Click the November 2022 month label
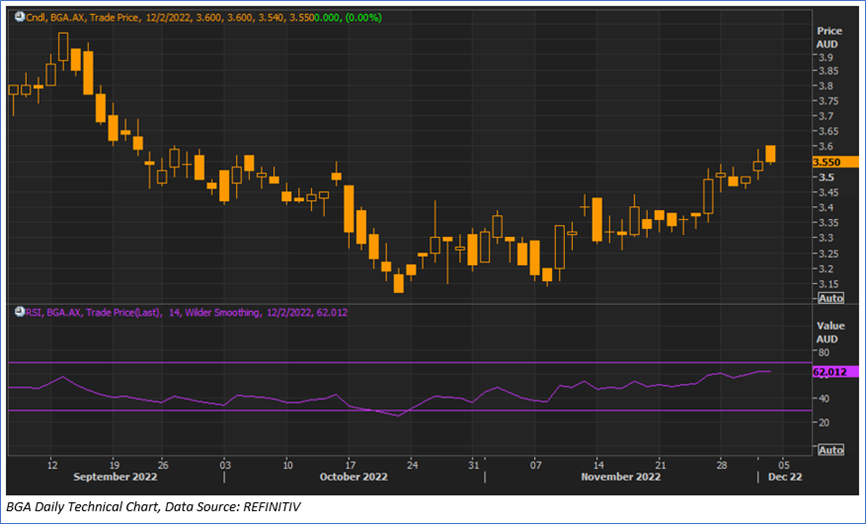 pyautogui.click(x=621, y=477)
